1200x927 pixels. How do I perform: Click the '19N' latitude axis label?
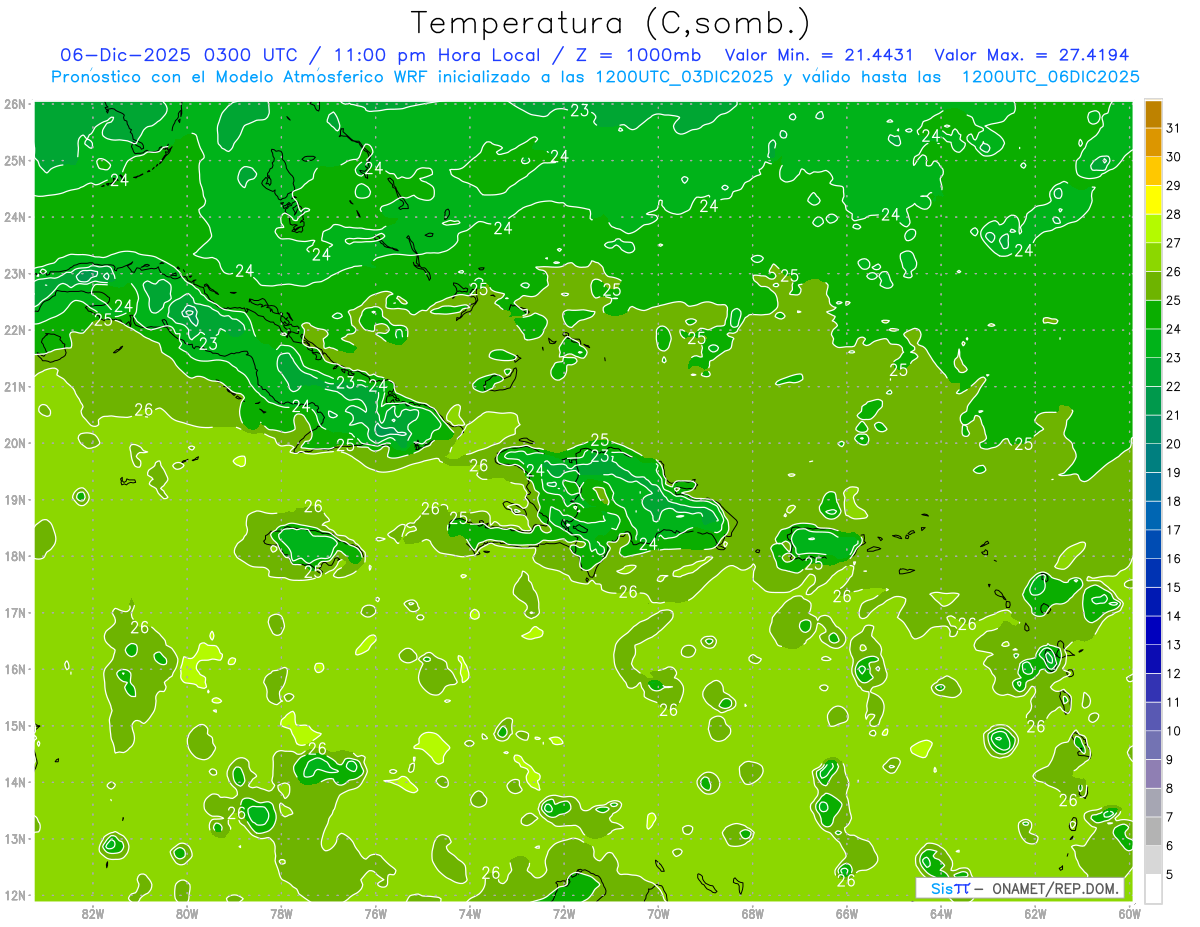(x=15, y=500)
